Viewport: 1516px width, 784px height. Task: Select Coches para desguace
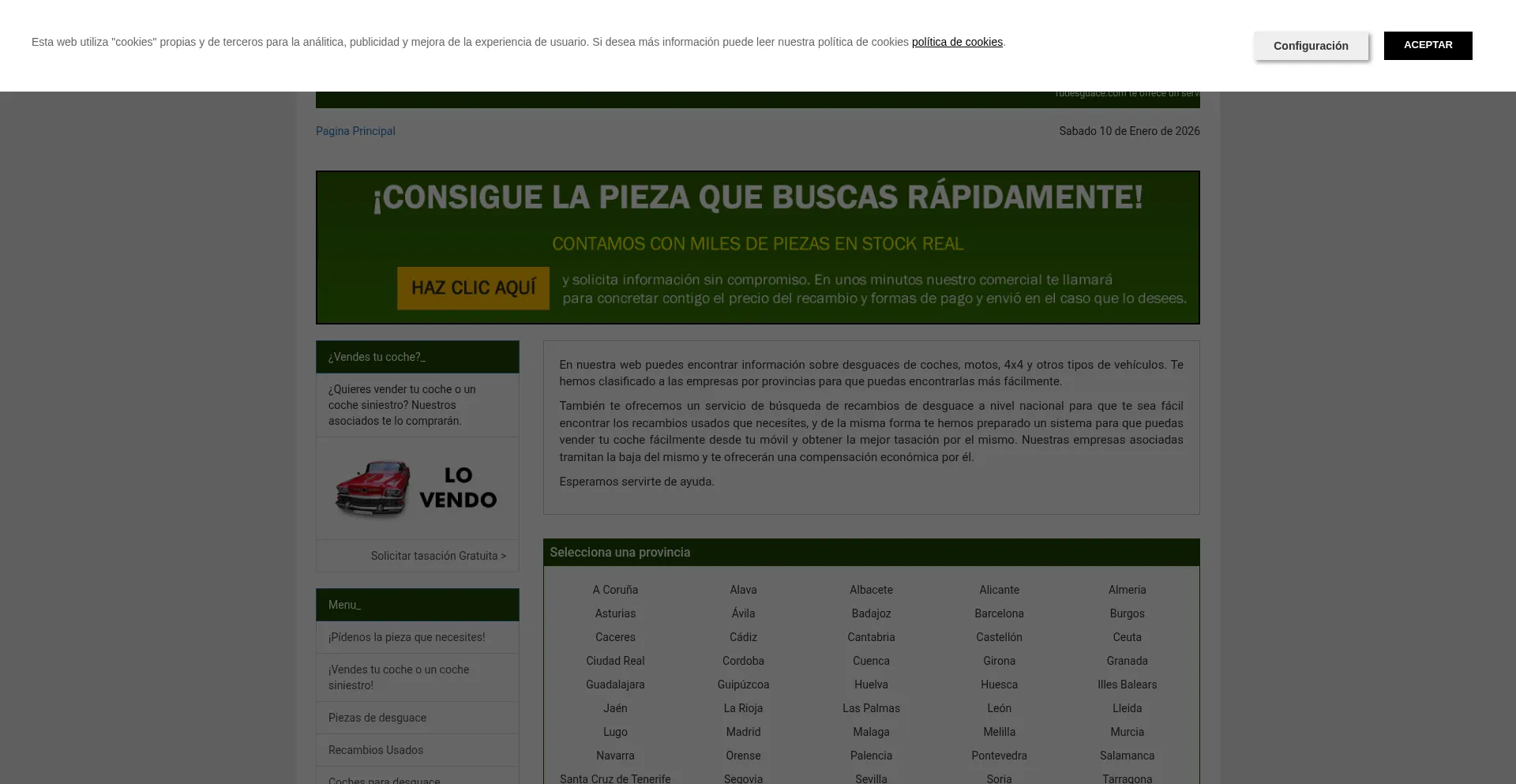point(385,779)
